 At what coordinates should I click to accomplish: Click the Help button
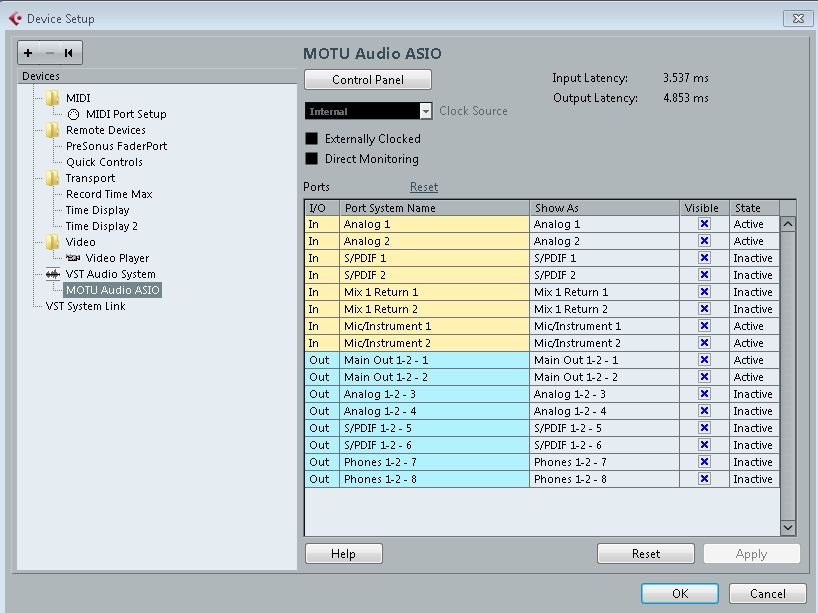pos(344,554)
